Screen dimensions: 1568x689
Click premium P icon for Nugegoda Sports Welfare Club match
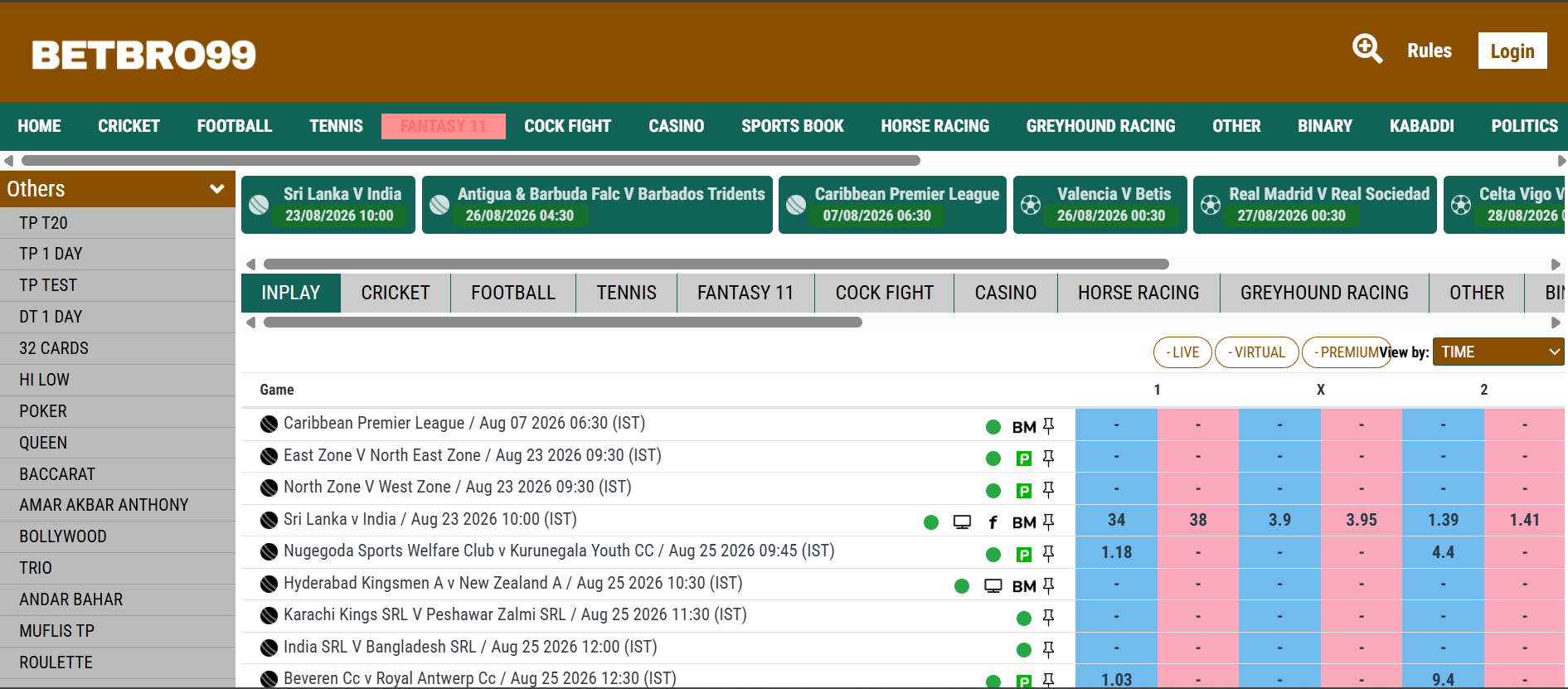(x=1024, y=554)
